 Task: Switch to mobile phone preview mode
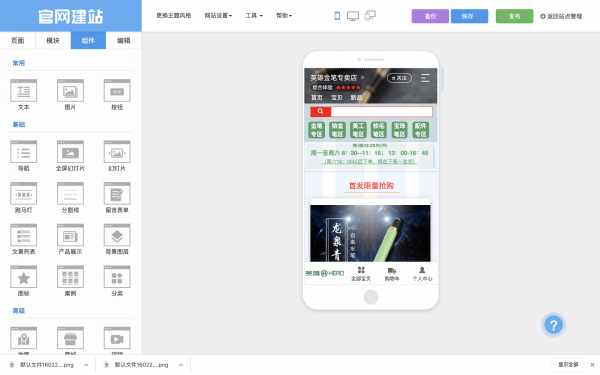337,16
